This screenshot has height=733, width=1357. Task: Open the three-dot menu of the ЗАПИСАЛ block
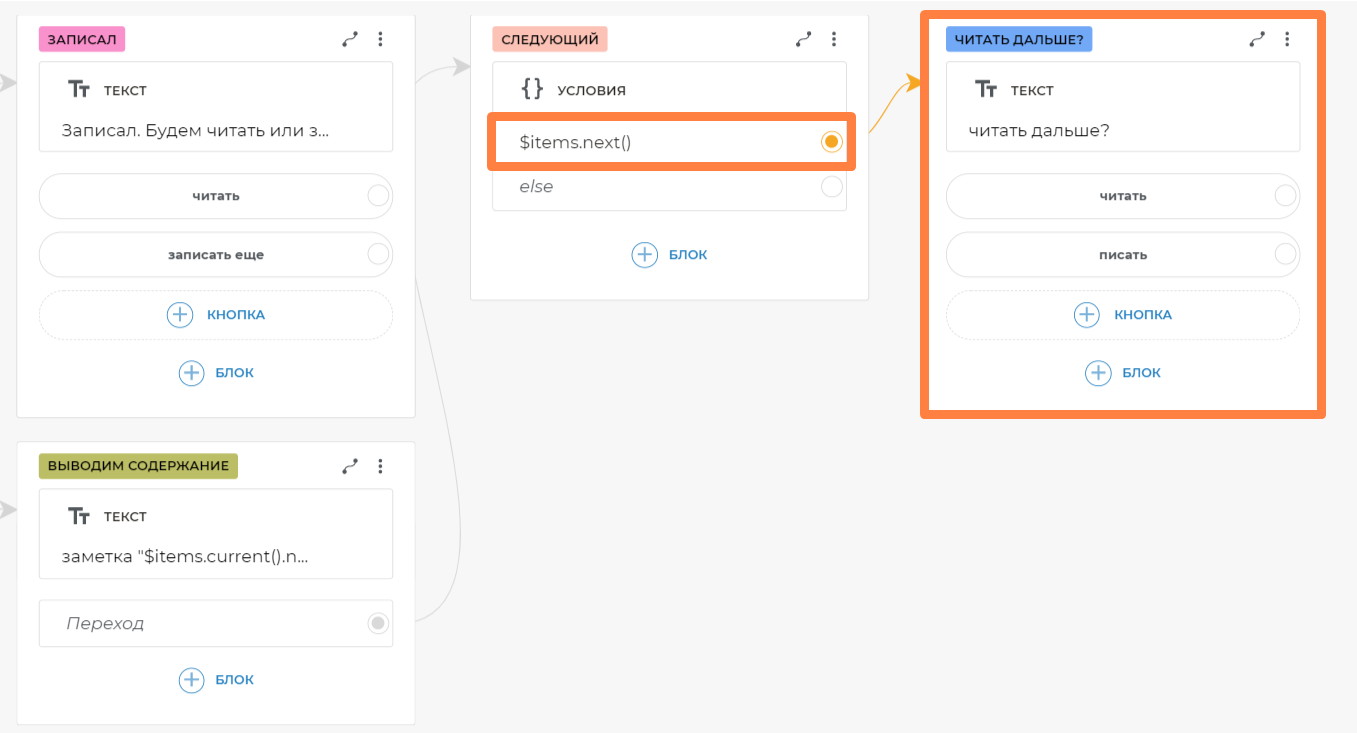pyautogui.click(x=380, y=40)
